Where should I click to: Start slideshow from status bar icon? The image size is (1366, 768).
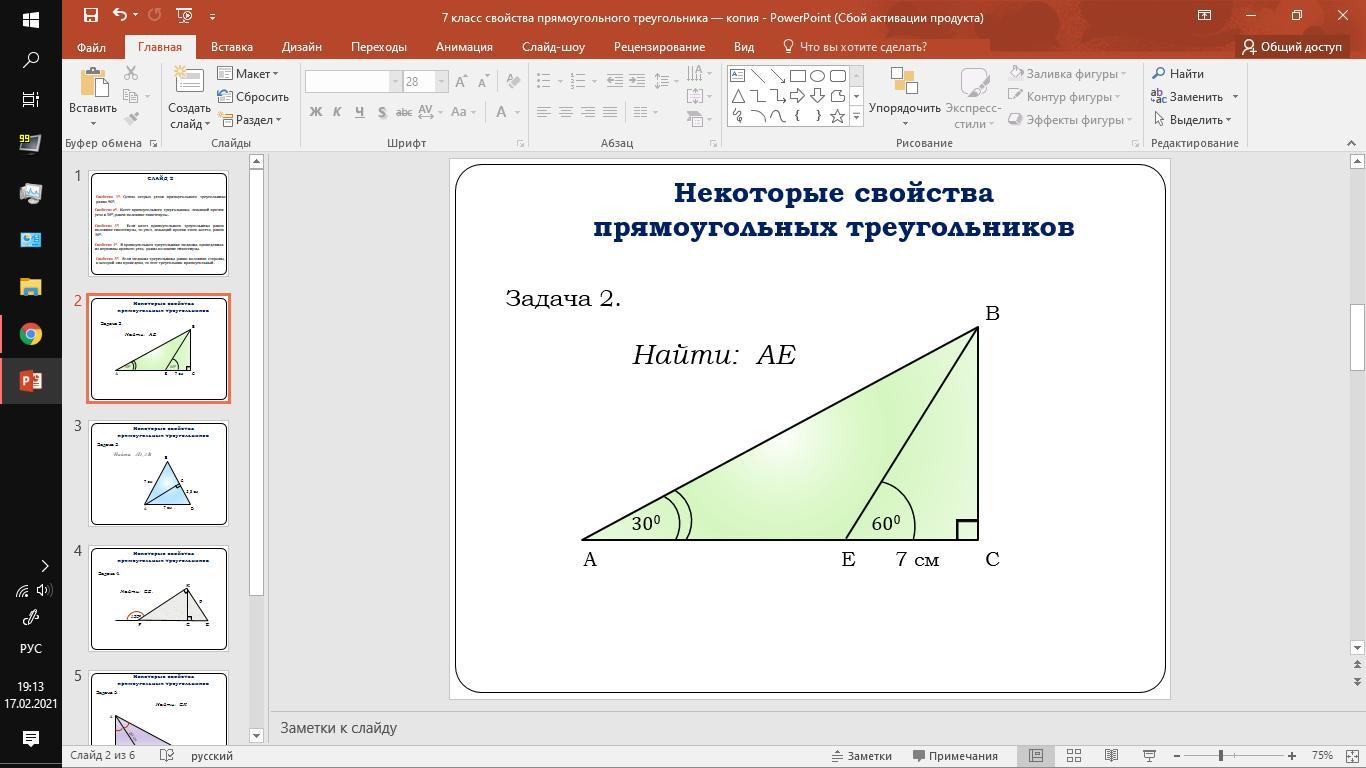[1149, 756]
